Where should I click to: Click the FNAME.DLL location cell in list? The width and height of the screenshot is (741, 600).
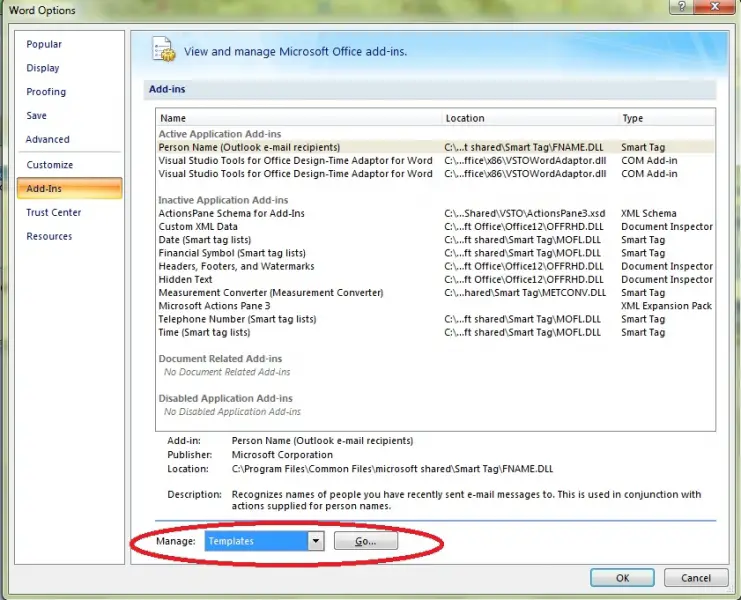tap(524, 147)
